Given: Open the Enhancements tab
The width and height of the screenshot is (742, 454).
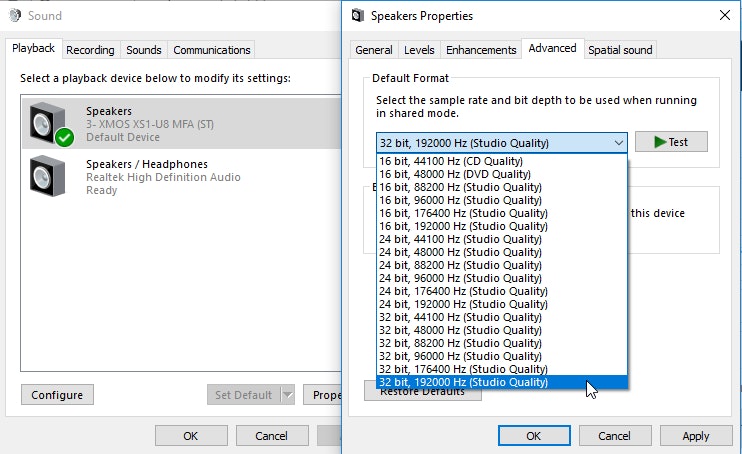Looking at the screenshot, I should pos(481,50).
